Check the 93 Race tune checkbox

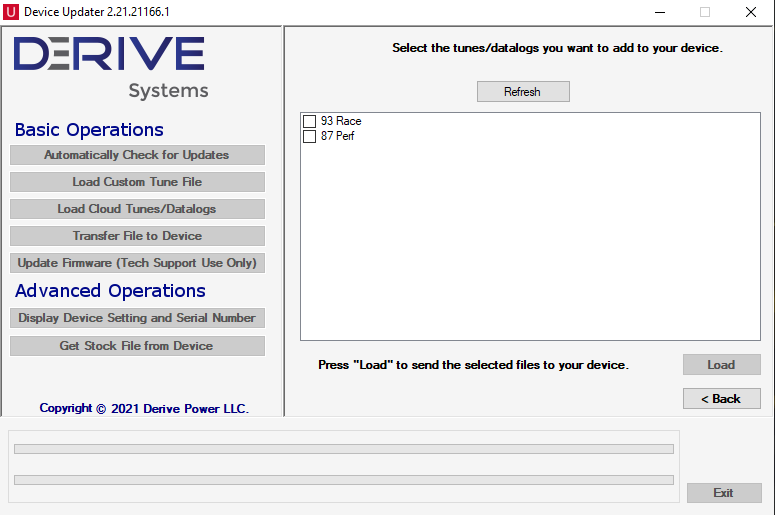tap(309, 121)
